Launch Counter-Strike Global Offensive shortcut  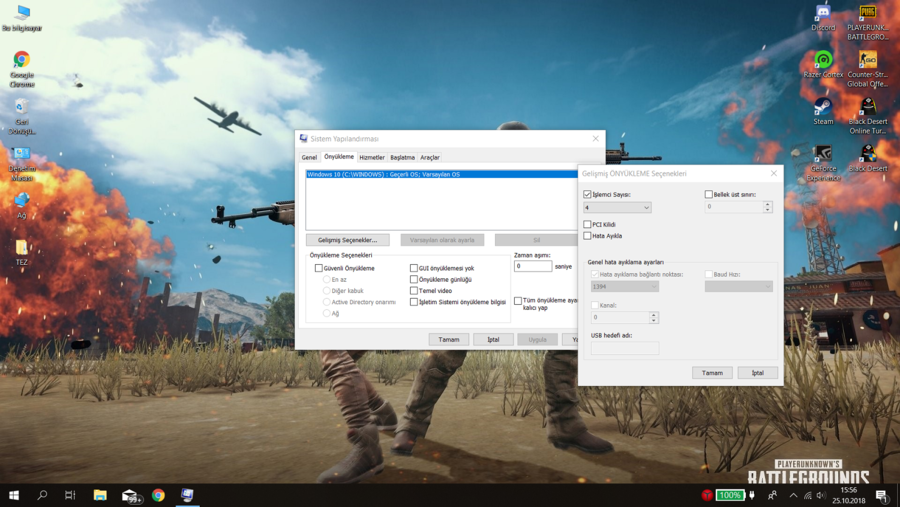click(x=868, y=69)
